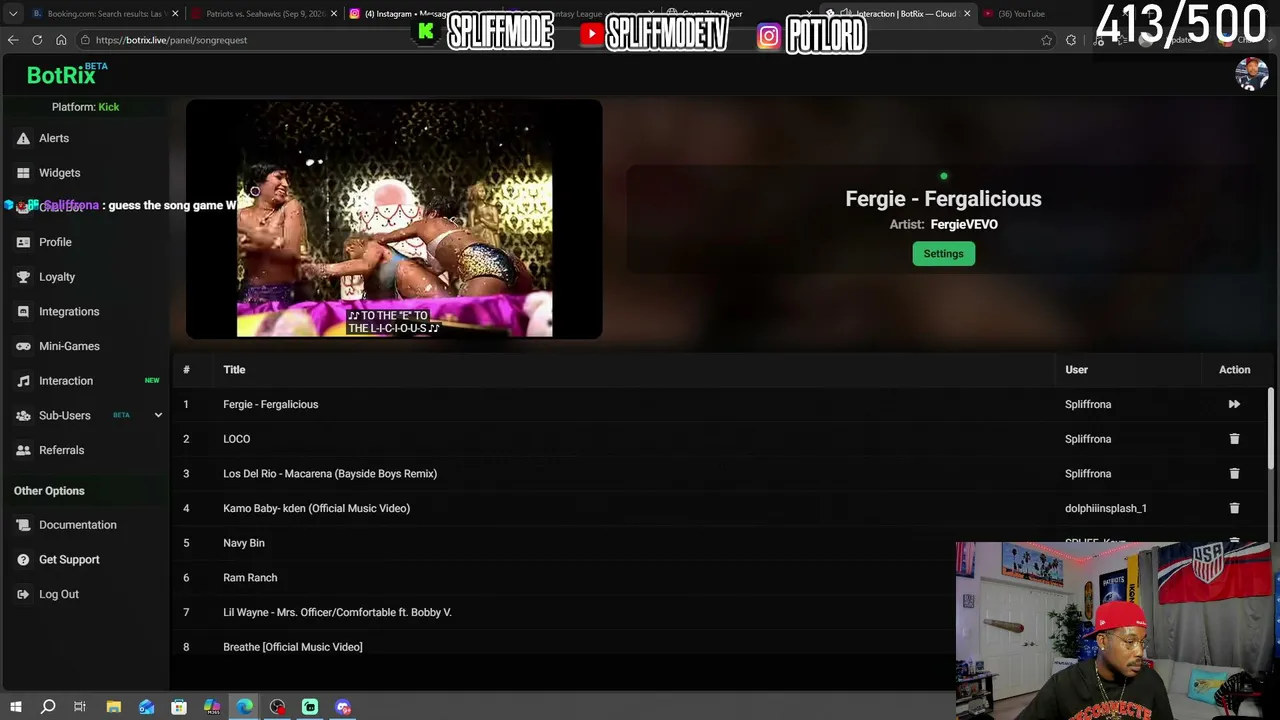This screenshot has width=1280, height=720.
Task: Click the dolphiiinsplash_1 user name
Action: coord(1105,508)
